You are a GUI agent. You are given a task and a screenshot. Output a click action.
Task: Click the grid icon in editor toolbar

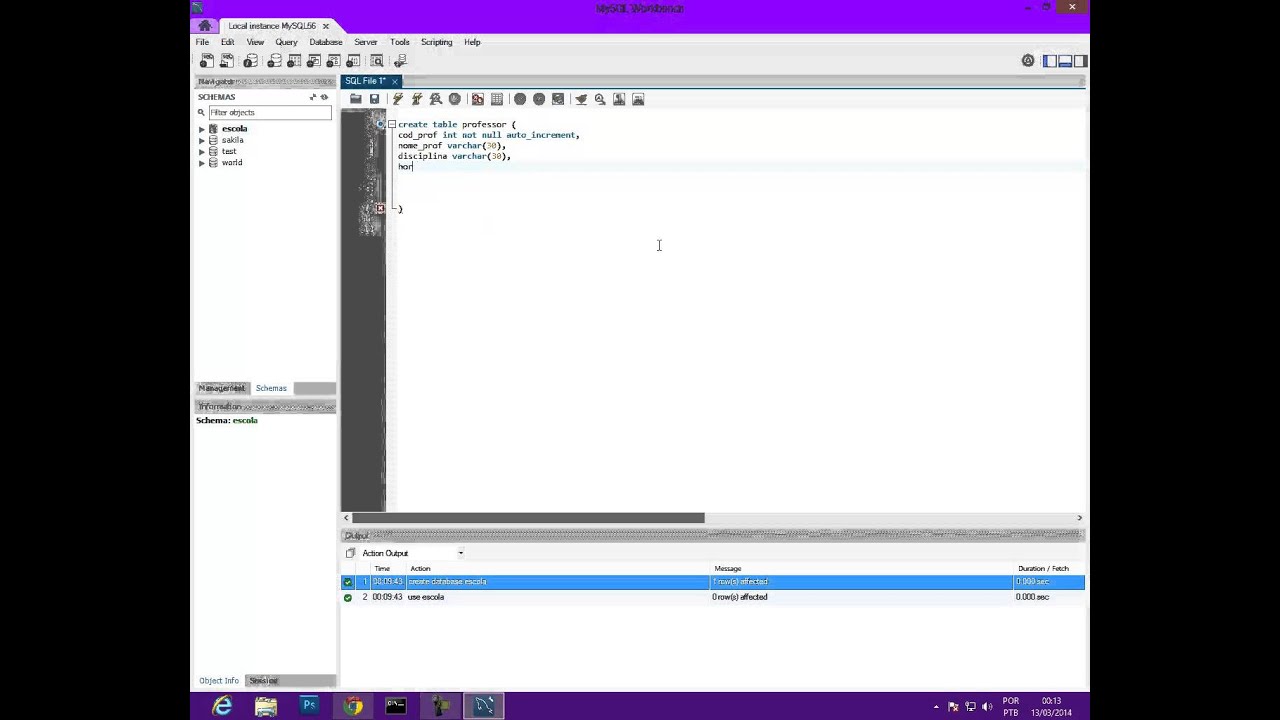[x=497, y=99]
